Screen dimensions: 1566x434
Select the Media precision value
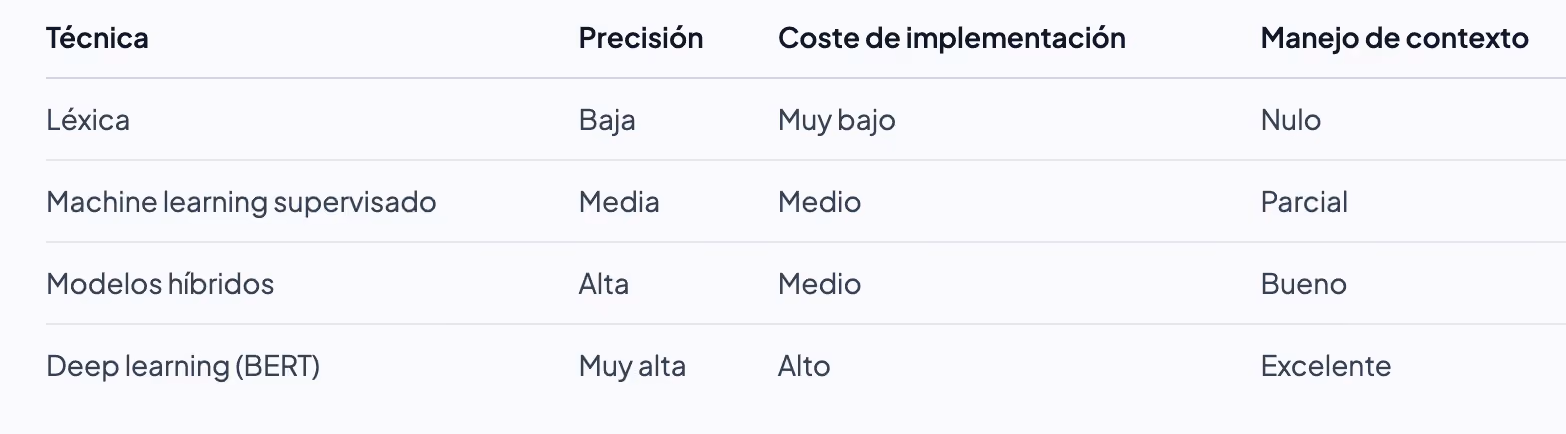(x=619, y=202)
